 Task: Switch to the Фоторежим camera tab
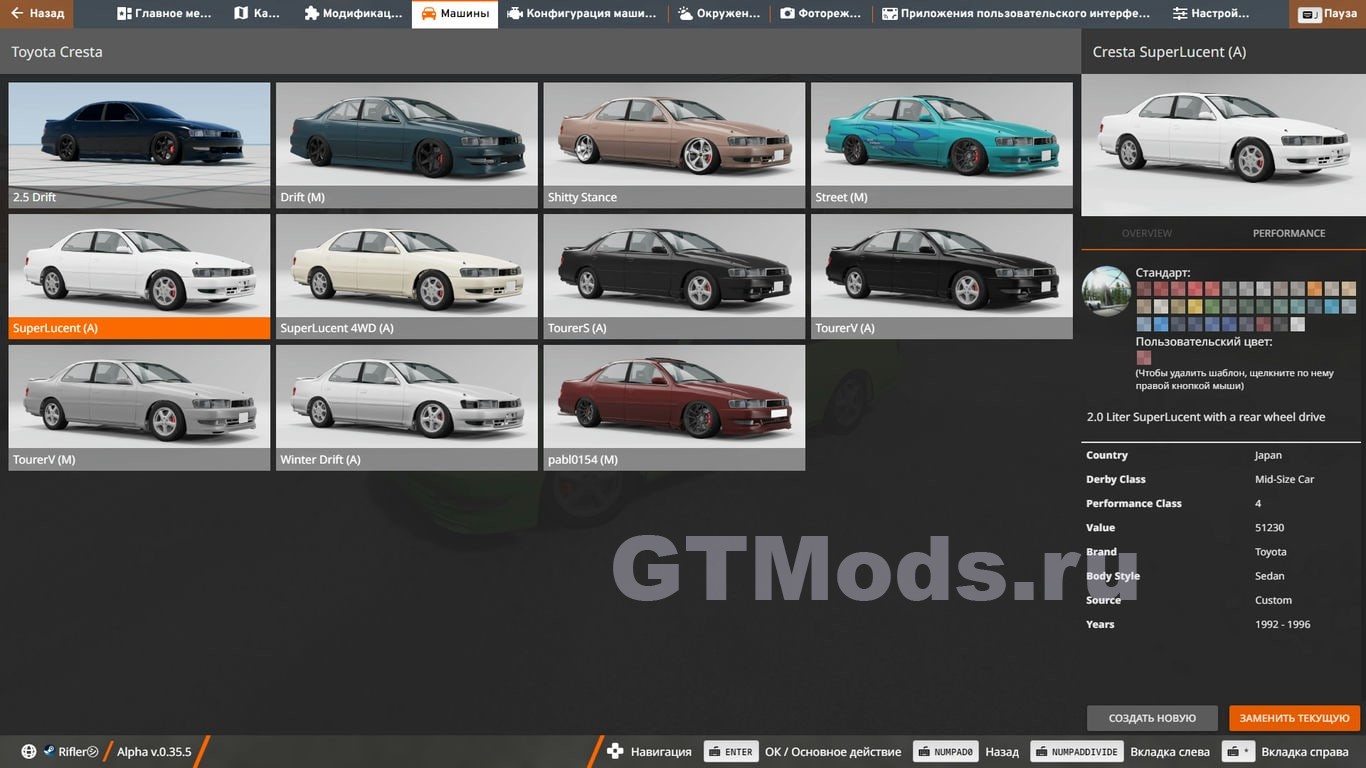[x=820, y=14]
